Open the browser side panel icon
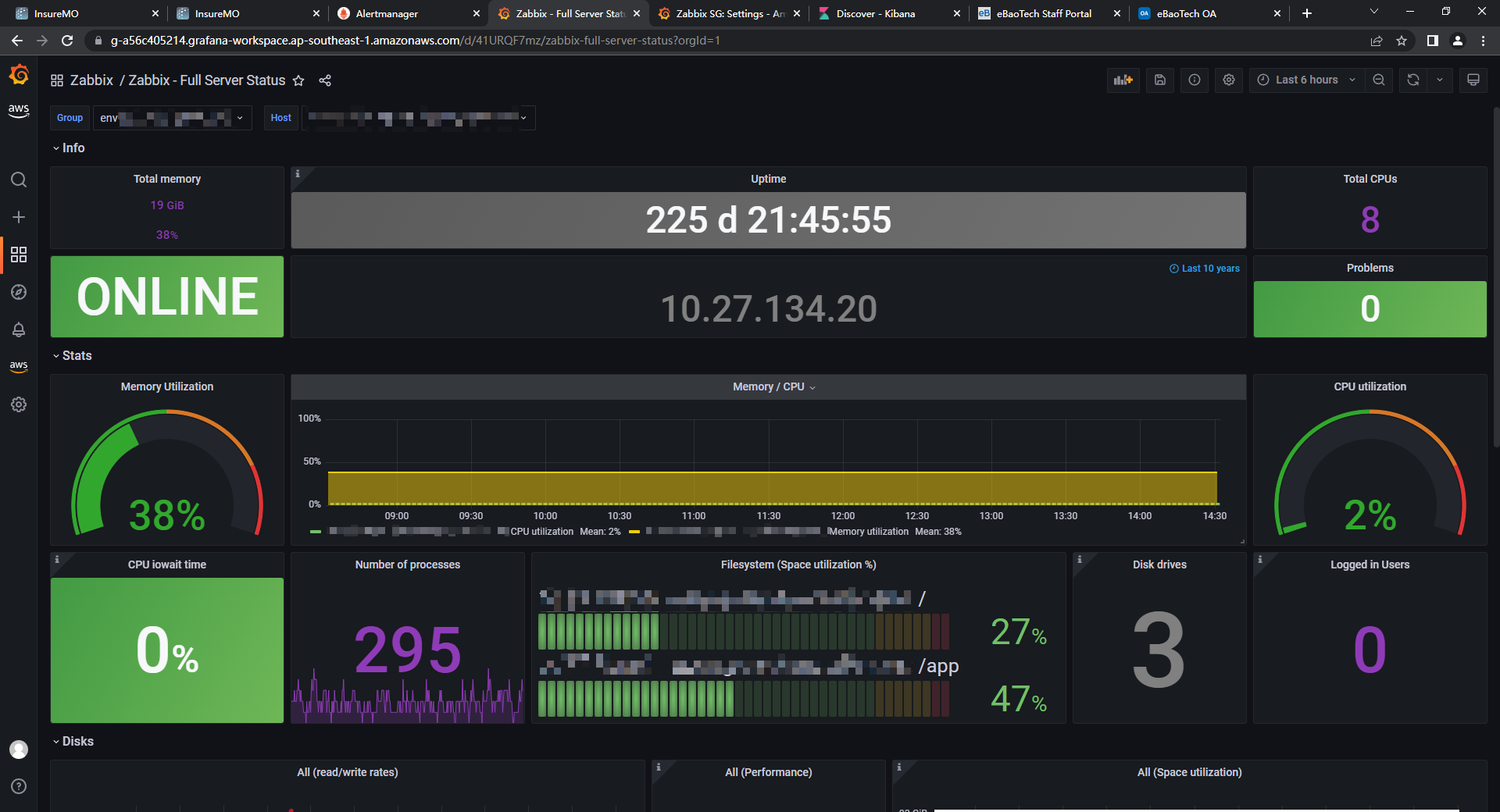The height and width of the screenshot is (812, 1500). click(x=1433, y=41)
